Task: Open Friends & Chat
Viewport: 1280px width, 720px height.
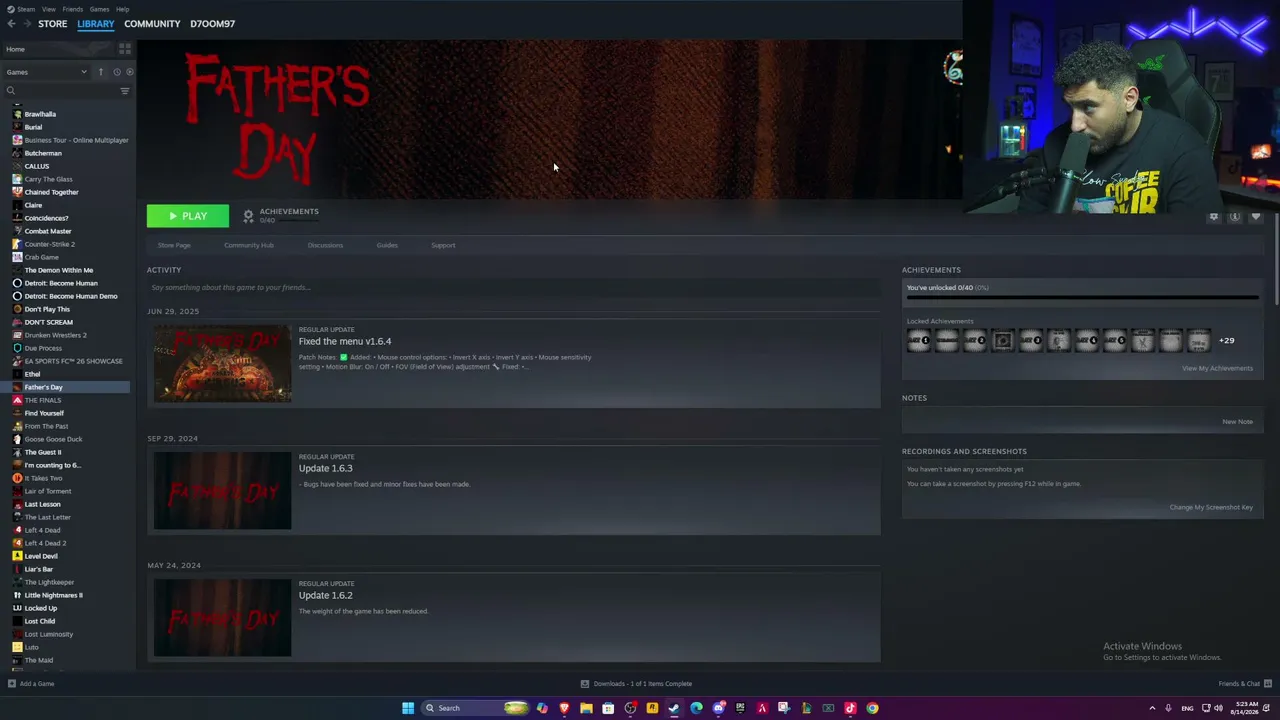Action: (1244, 684)
